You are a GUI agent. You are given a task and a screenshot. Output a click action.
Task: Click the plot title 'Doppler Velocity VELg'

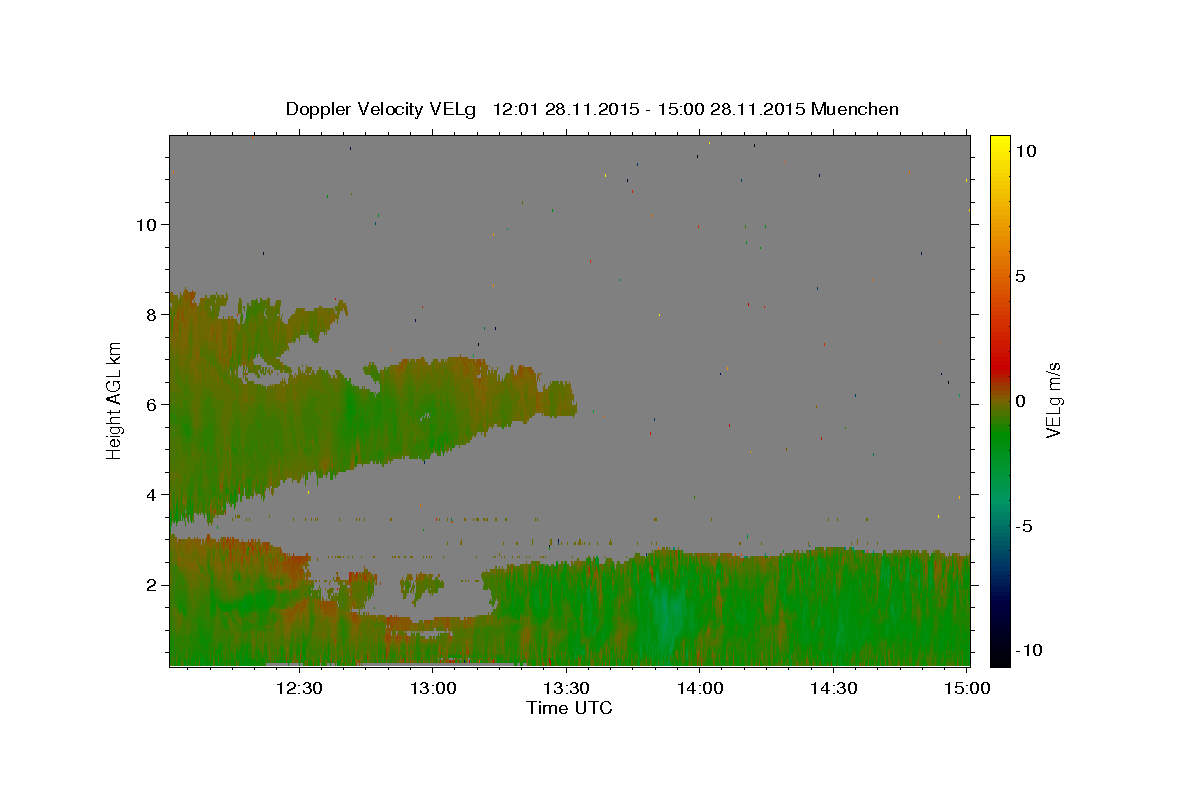pos(380,109)
